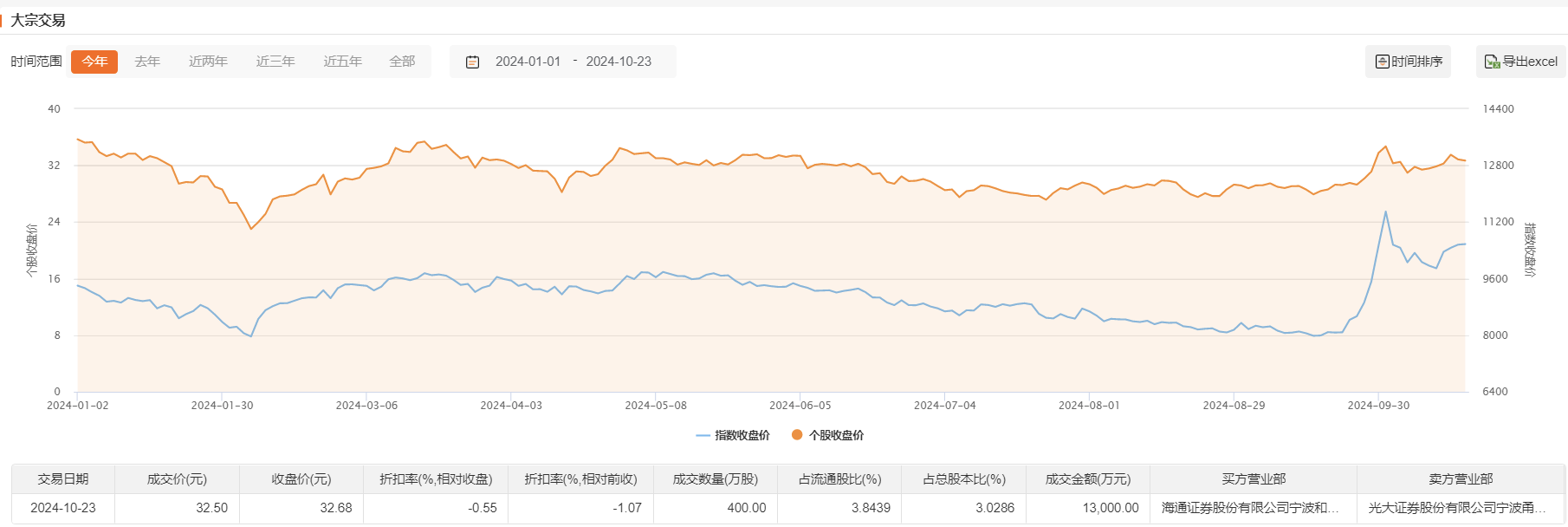Select 全部 time range option
The height and width of the screenshot is (527, 1568).
(402, 62)
